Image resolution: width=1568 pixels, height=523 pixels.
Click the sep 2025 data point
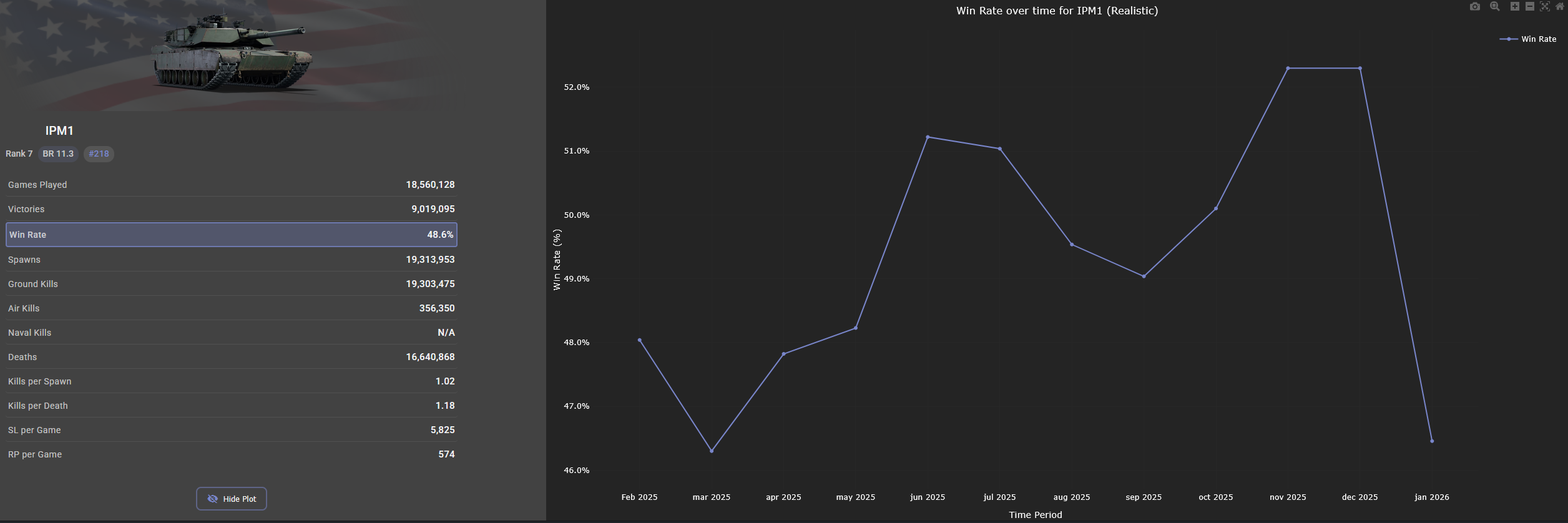click(x=1144, y=276)
